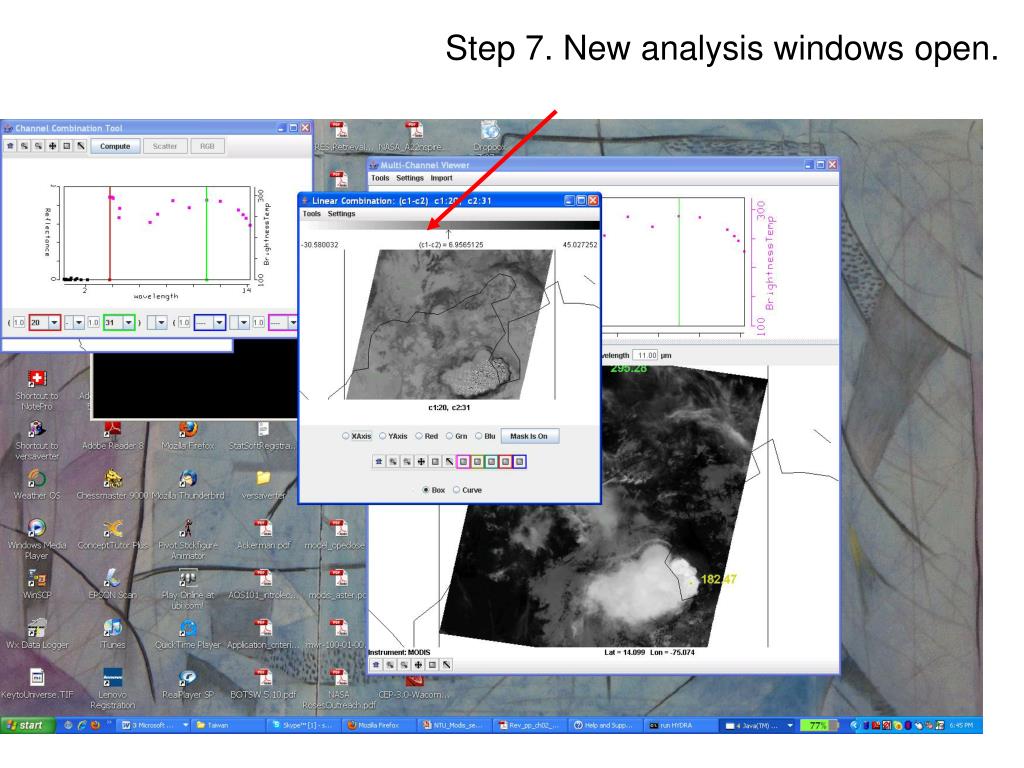Choose magenta-bordered selection box icon
1024x768 pixels.
coord(463,462)
